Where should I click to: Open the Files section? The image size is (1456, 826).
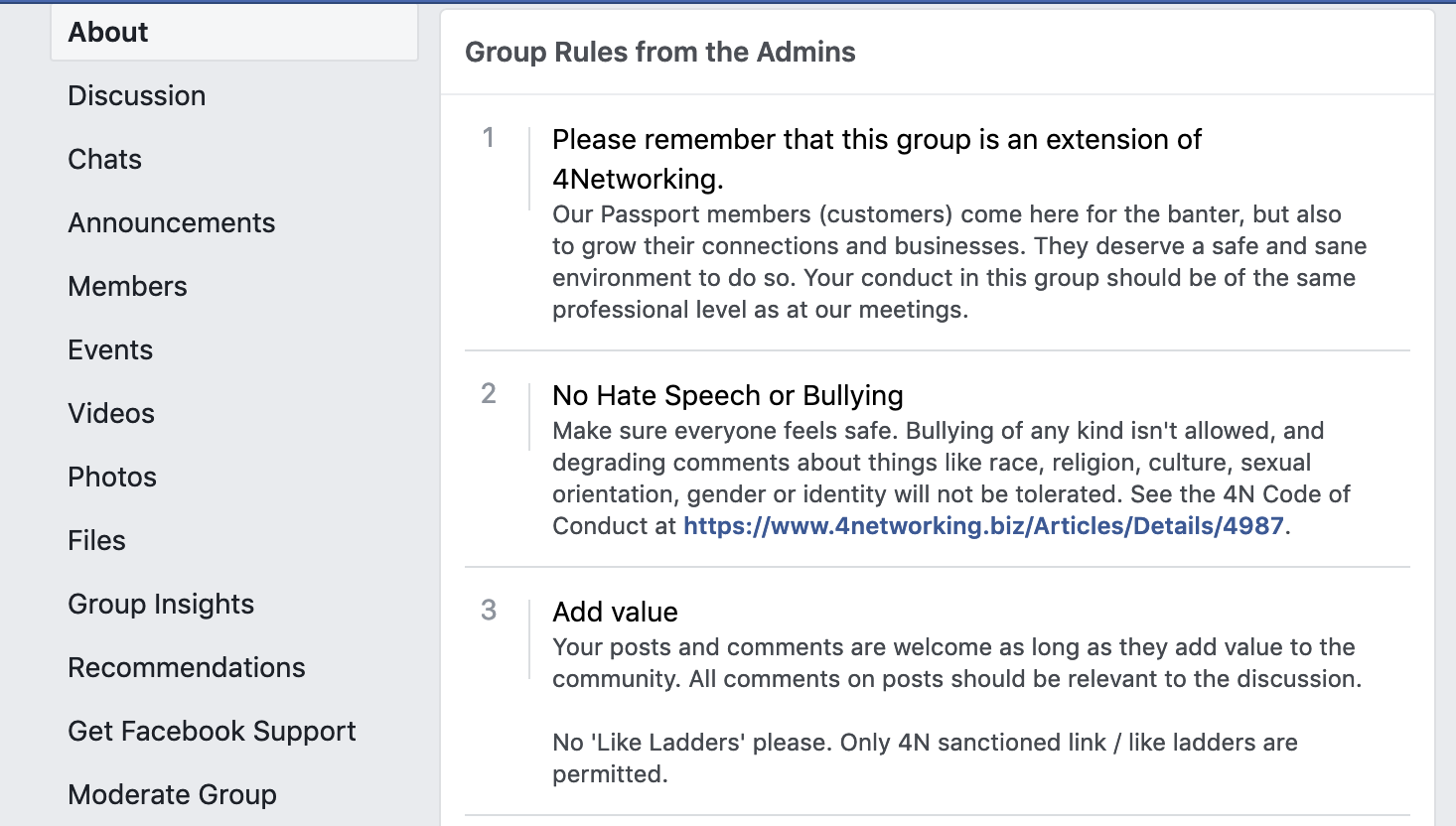(x=96, y=540)
